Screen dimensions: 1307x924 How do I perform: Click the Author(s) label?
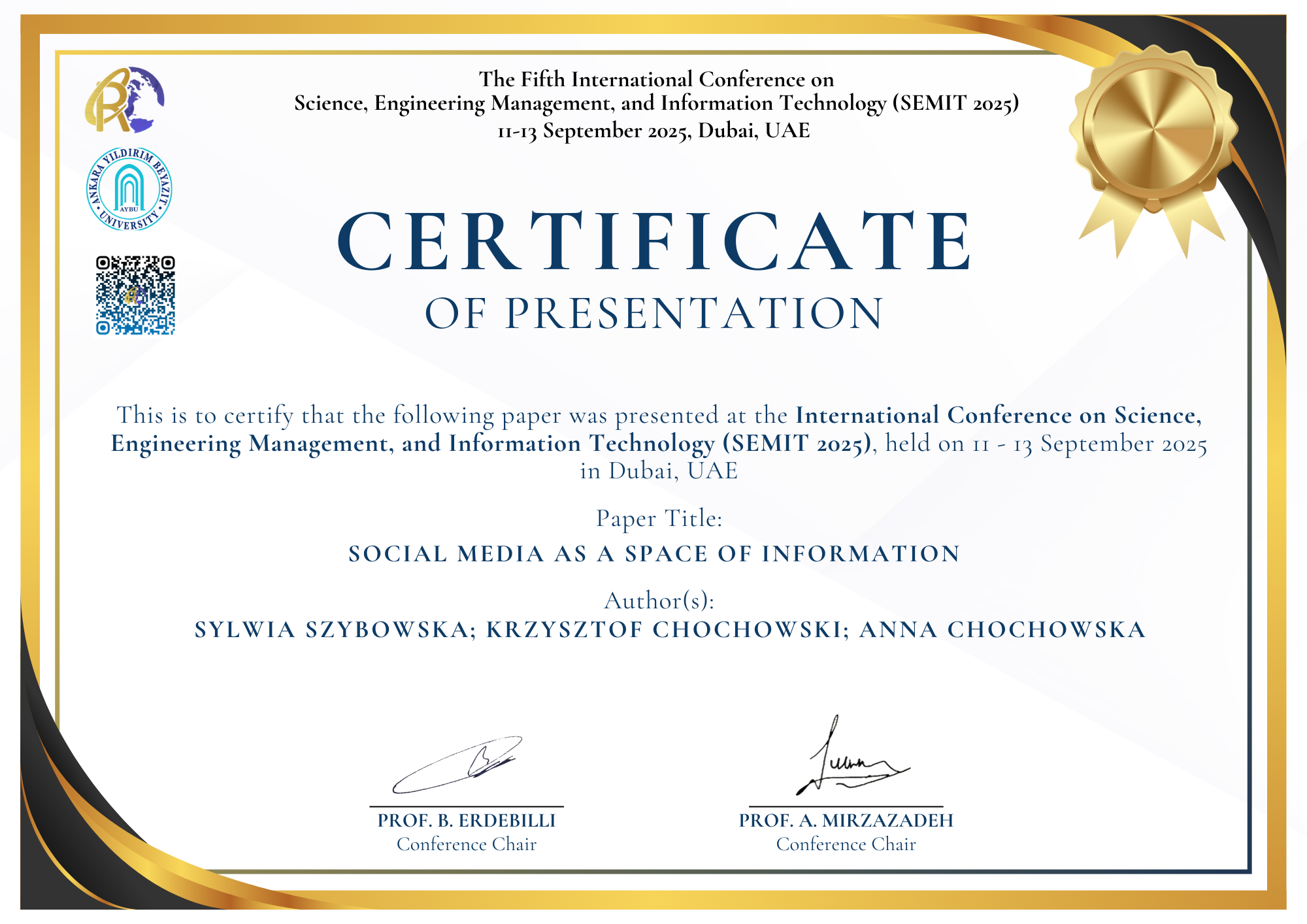pos(659,601)
